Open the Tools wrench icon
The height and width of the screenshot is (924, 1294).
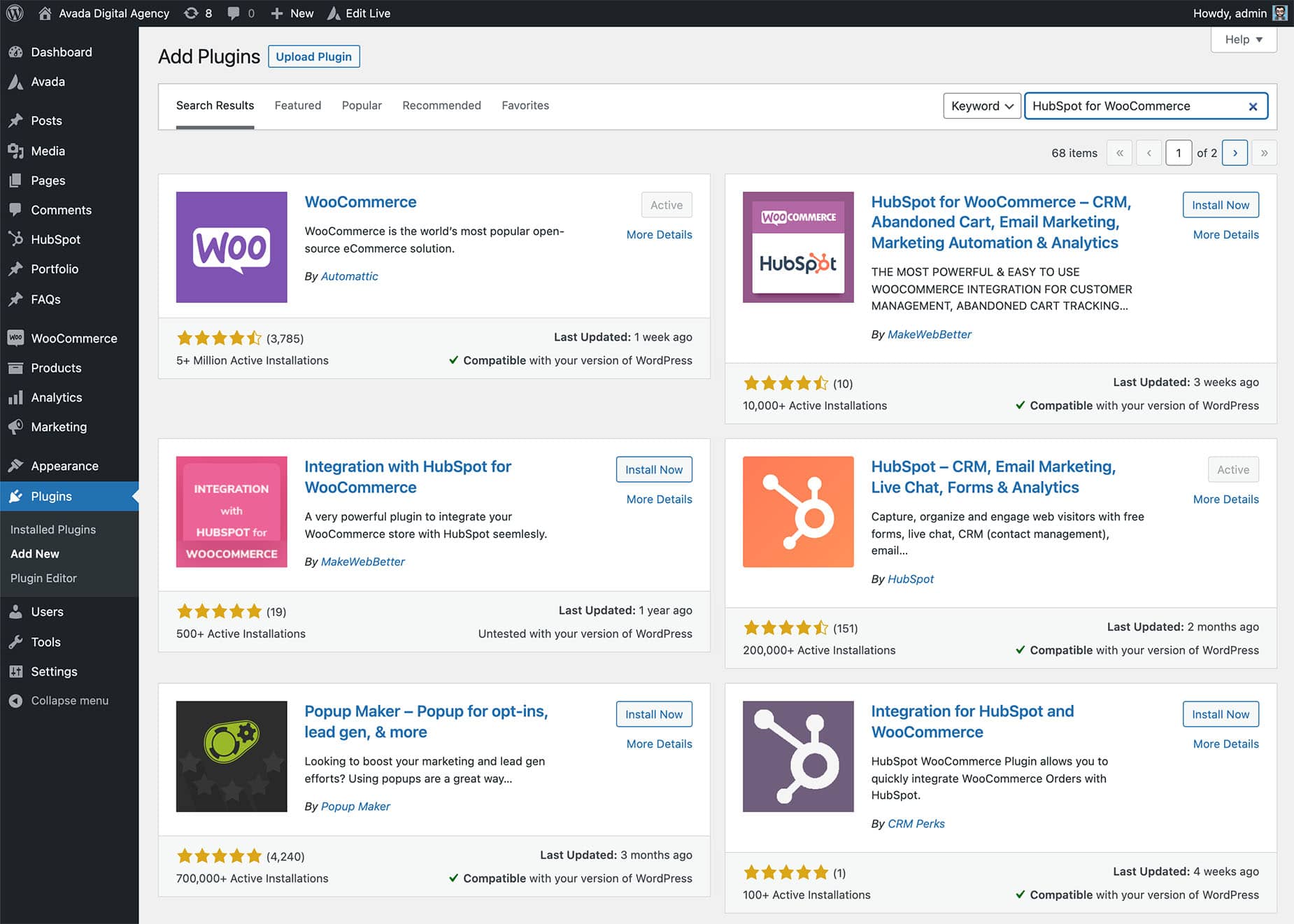15,642
